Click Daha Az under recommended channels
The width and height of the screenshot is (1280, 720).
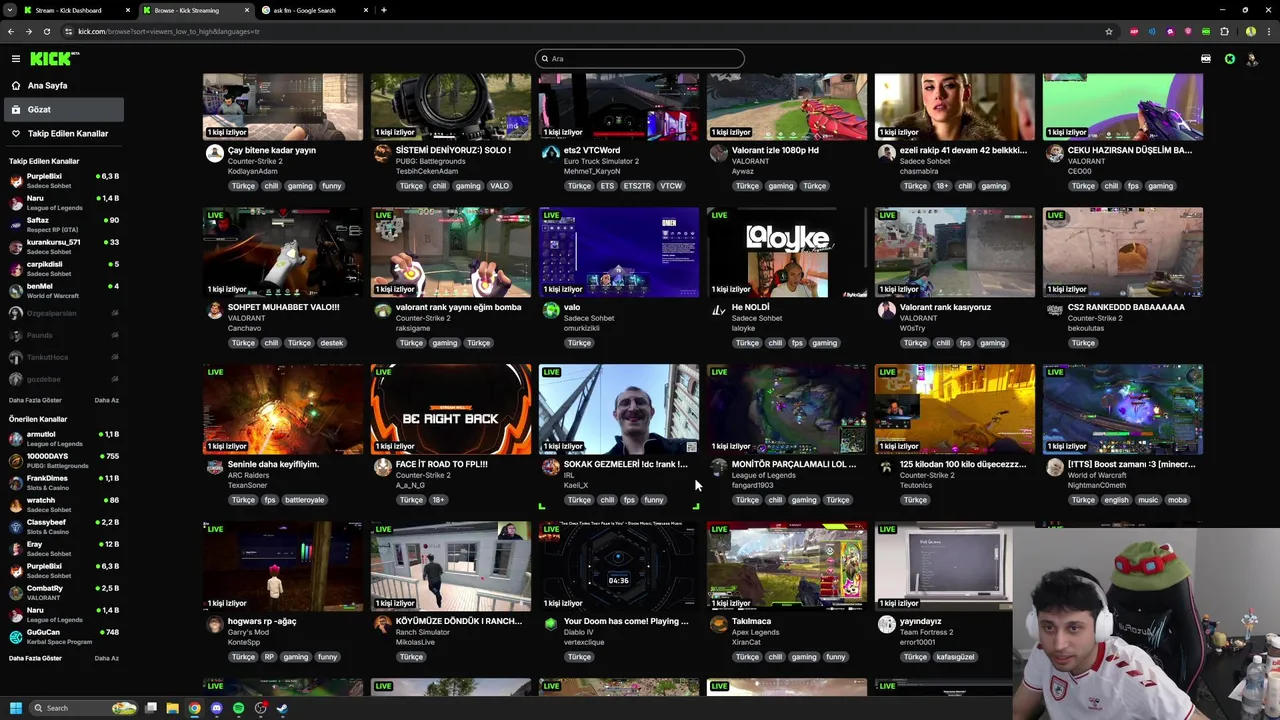click(x=106, y=658)
